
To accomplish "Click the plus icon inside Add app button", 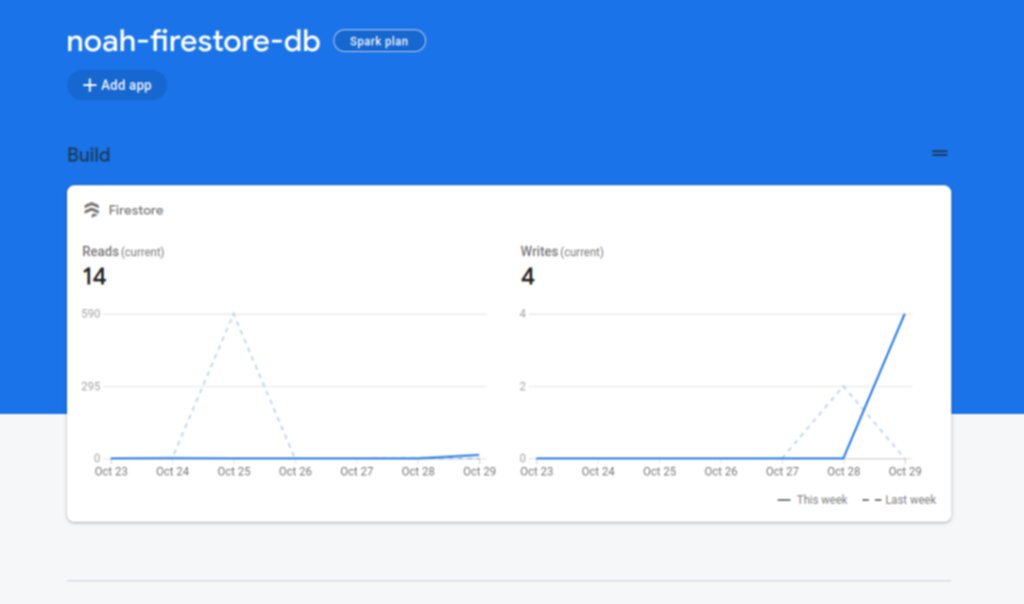I will click(90, 85).
